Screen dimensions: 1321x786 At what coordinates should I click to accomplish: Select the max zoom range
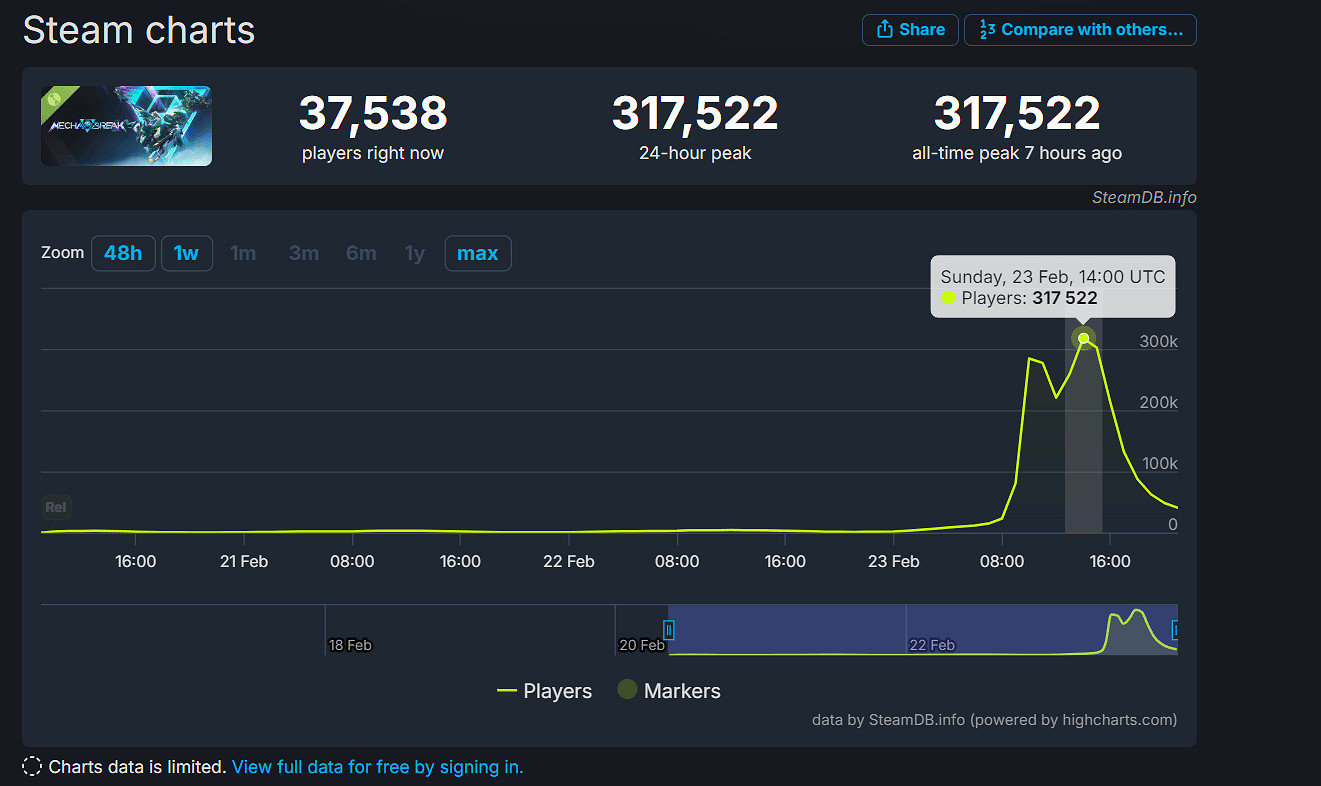[477, 253]
